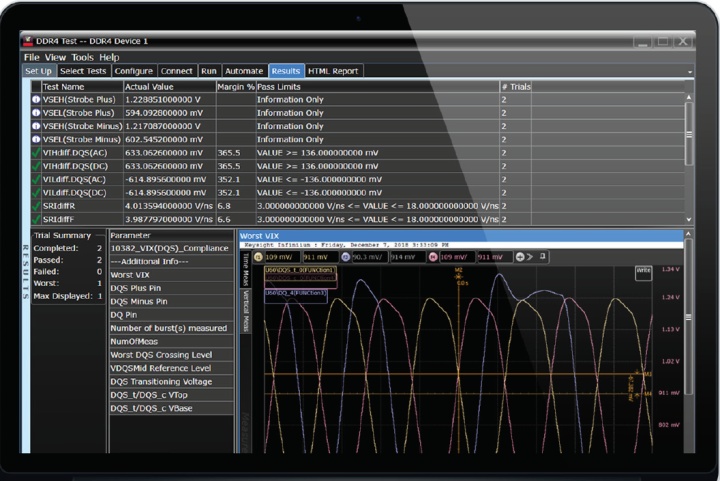Click the f4 109 mV/ scale field

457,257
